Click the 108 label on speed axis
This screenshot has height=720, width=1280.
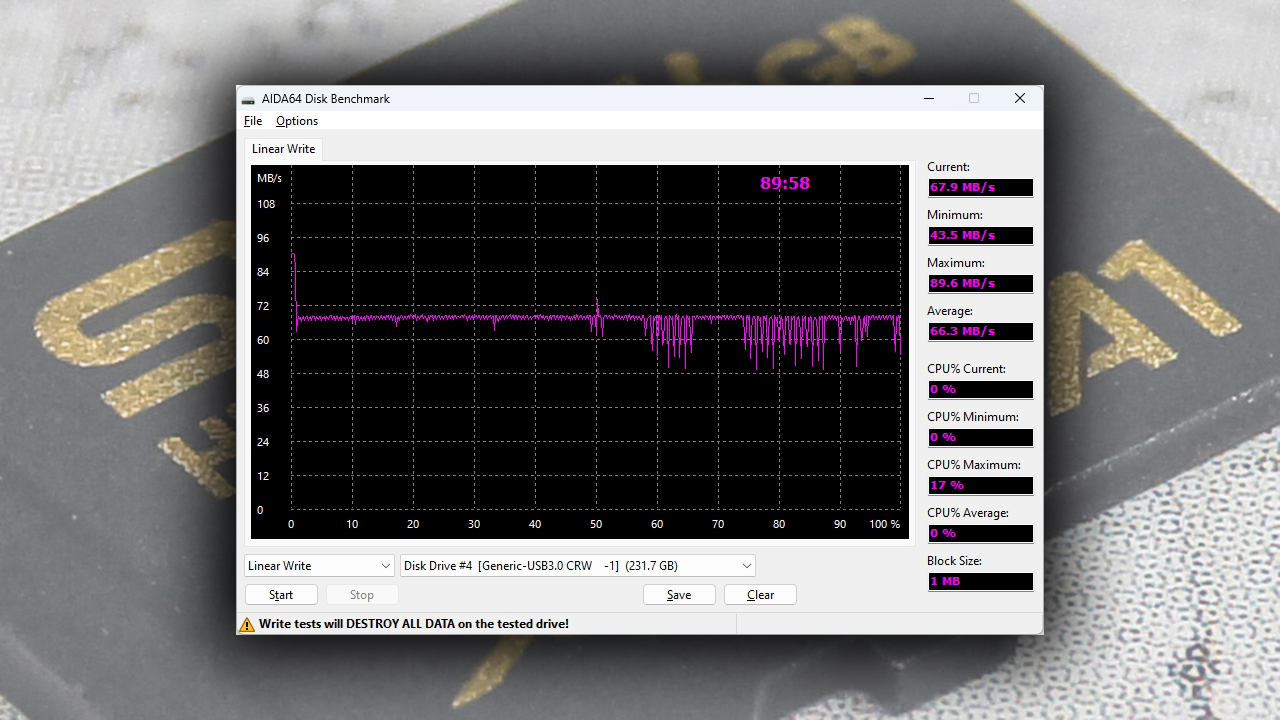266,204
